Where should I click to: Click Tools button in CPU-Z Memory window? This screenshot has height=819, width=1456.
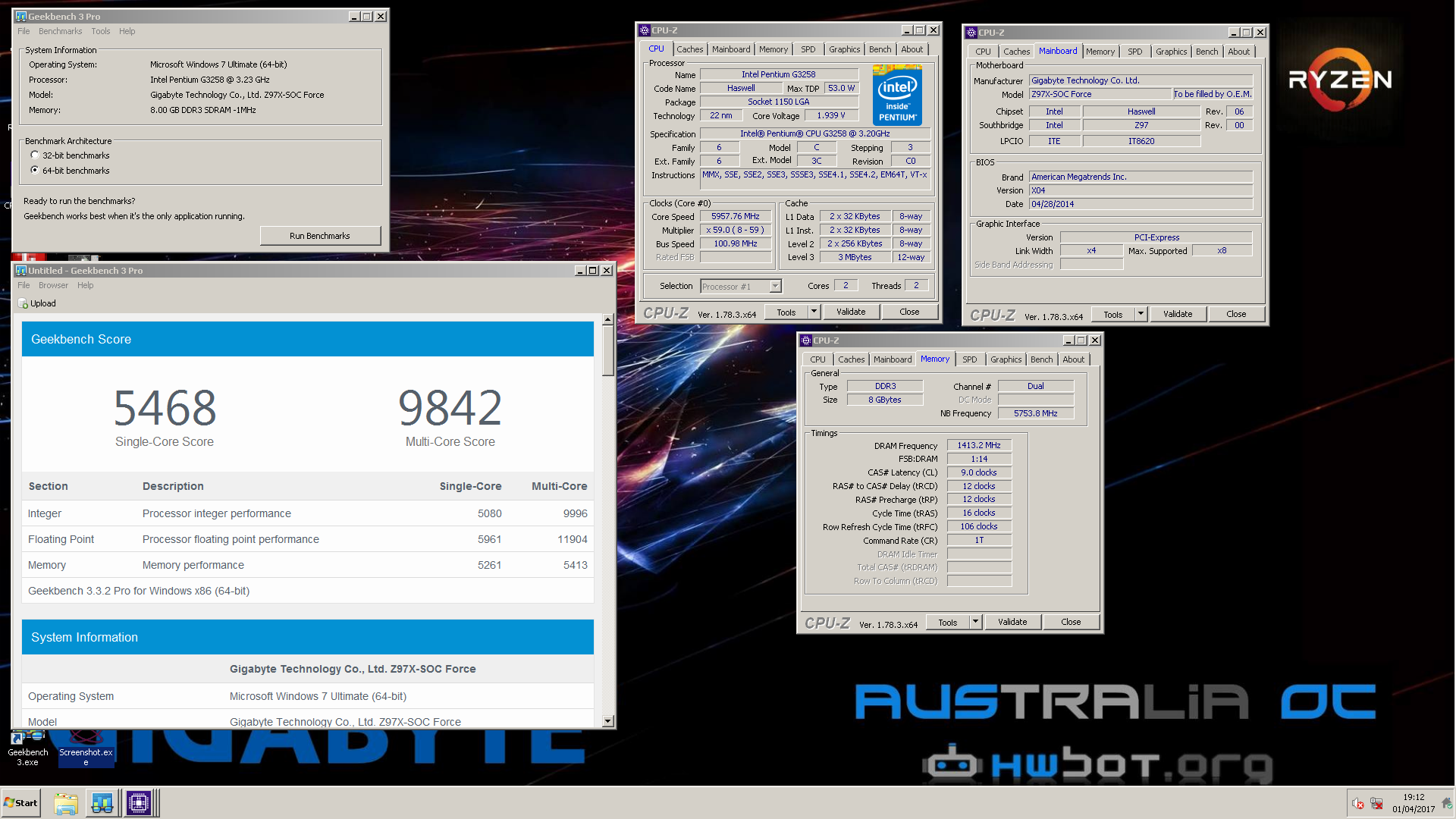pos(948,622)
